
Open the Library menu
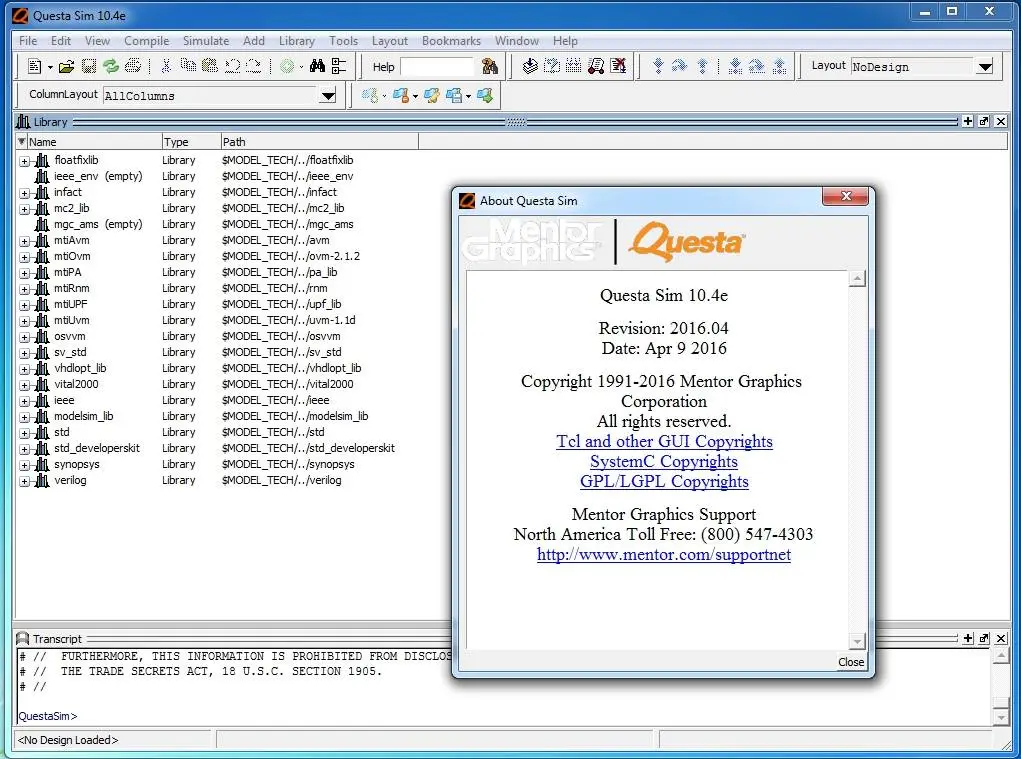point(297,40)
